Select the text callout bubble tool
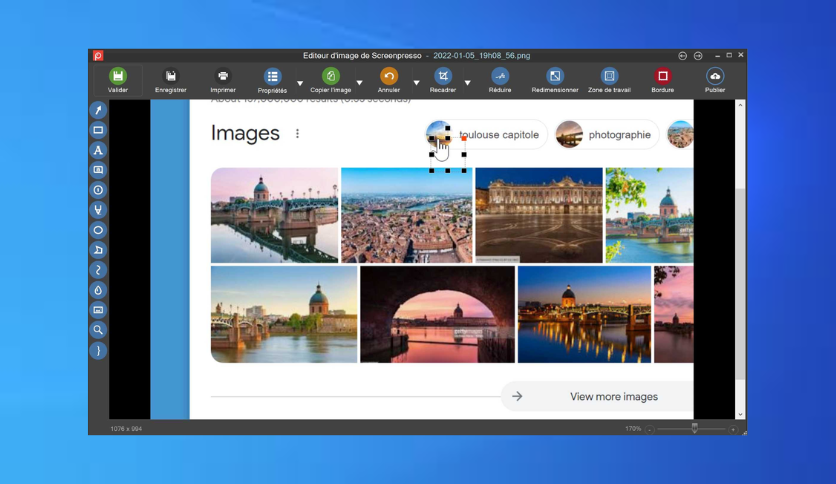836x484 pixels. point(98,170)
